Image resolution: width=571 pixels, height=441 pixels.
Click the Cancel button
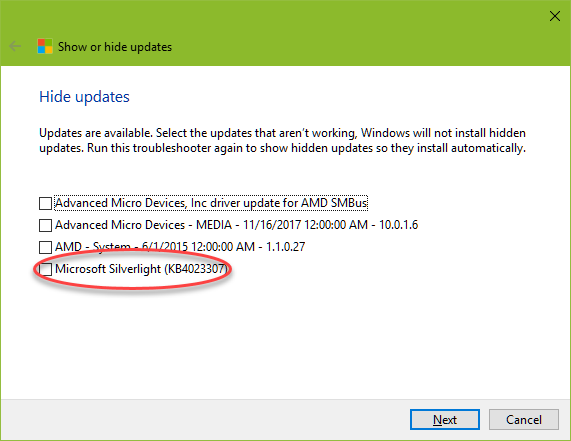[524, 420]
